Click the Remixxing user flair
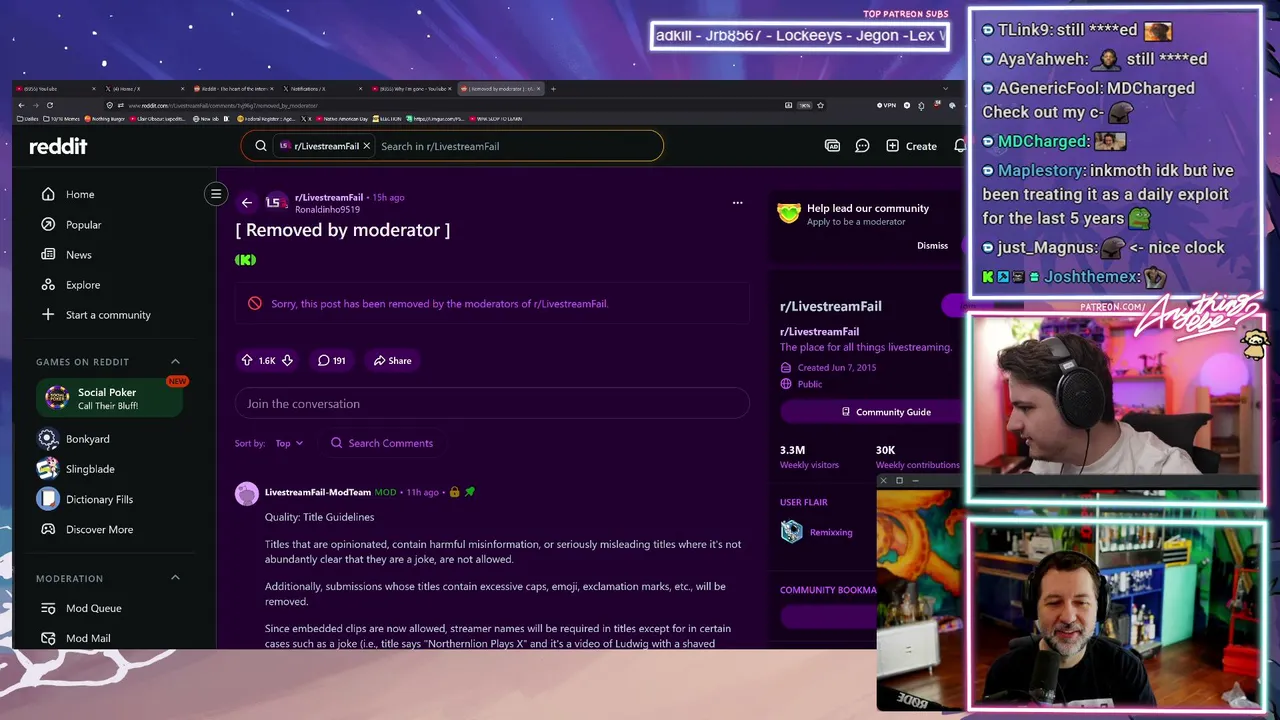 click(x=831, y=532)
